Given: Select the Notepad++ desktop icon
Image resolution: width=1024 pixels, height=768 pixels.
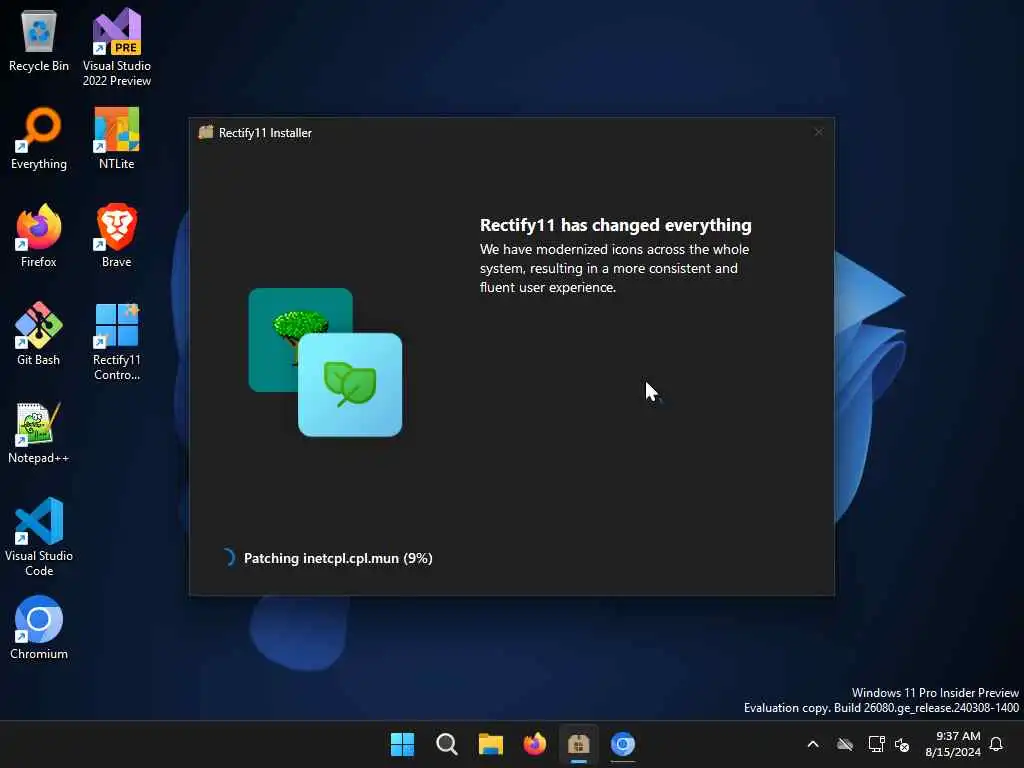Looking at the screenshot, I should [x=39, y=433].
